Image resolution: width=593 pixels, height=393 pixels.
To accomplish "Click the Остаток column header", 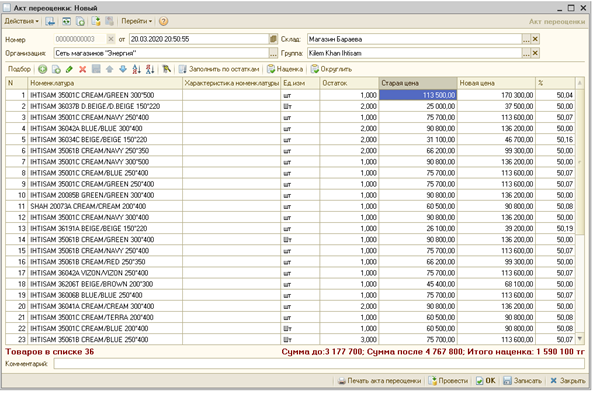I will tap(349, 83).
